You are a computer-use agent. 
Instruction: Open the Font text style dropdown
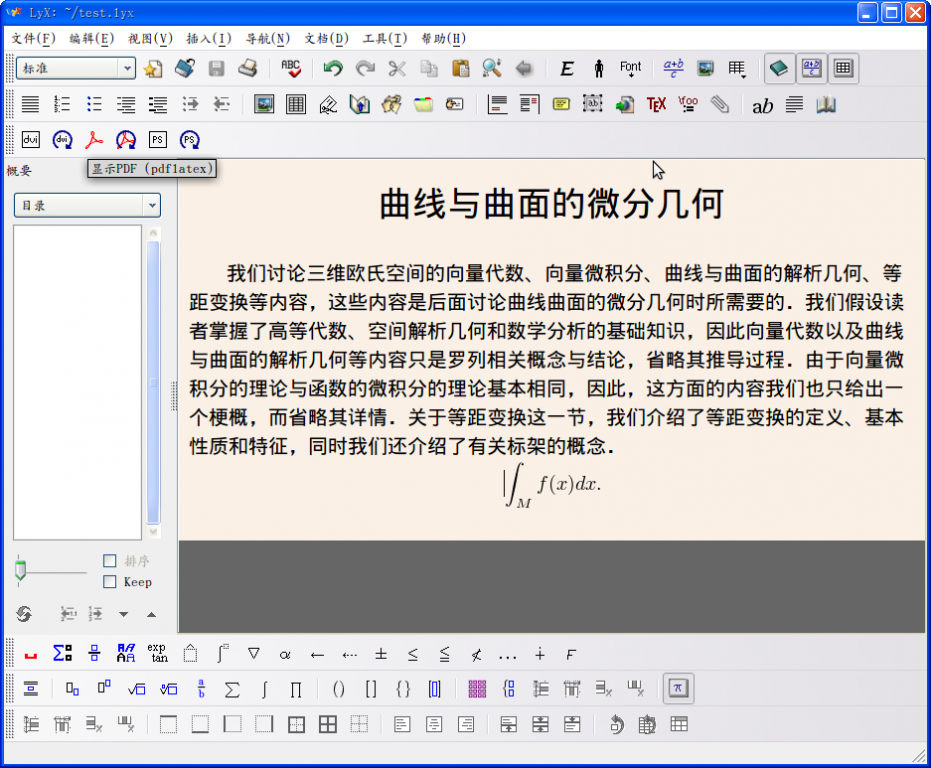(x=630, y=69)
